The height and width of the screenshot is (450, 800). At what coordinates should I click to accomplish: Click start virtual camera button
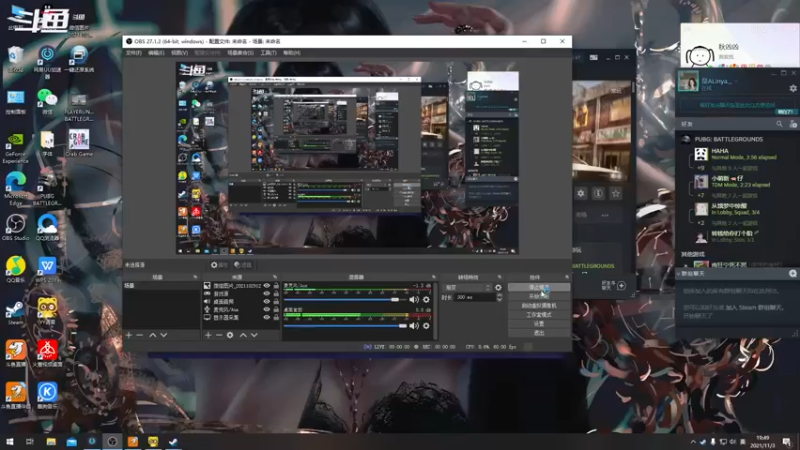click(x=539, y=306)
